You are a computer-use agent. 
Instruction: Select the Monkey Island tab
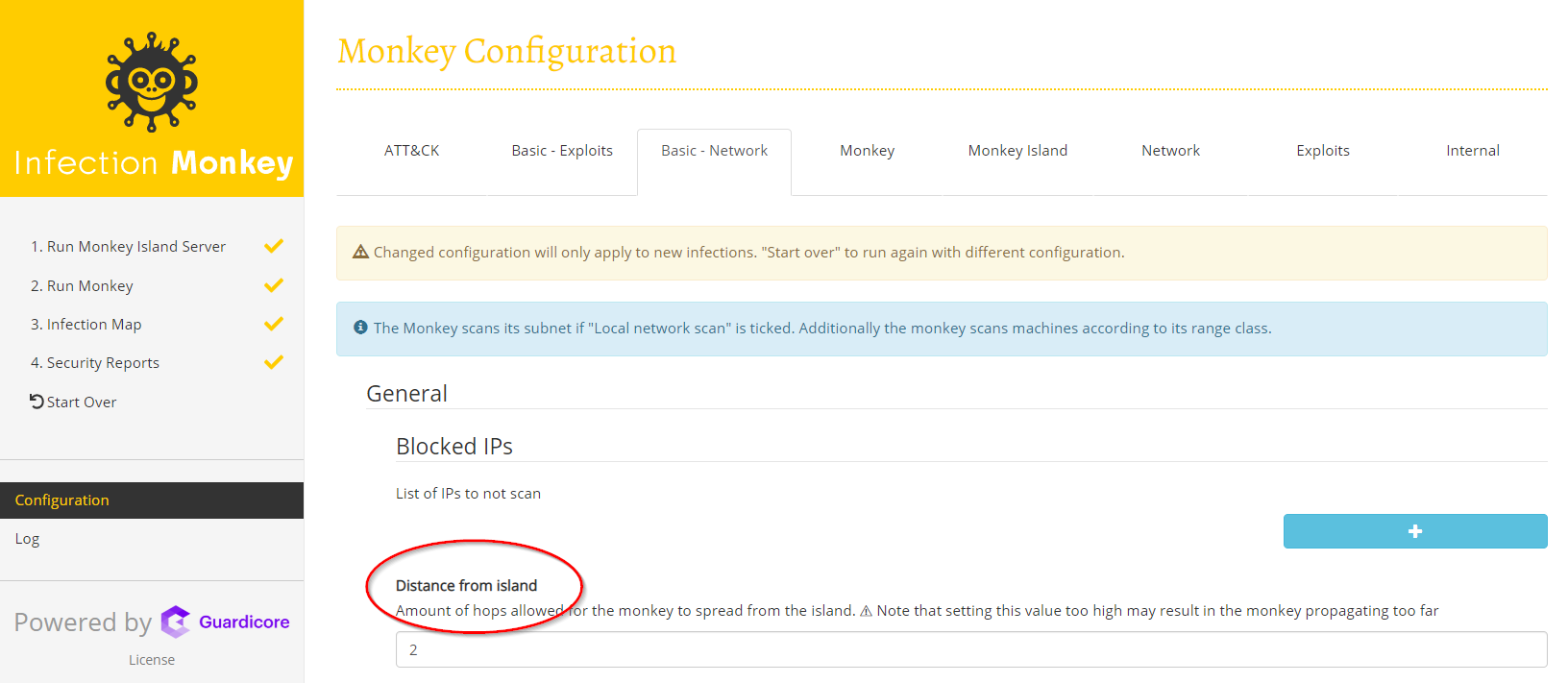pyautogui.click(x=1017, y=151)
